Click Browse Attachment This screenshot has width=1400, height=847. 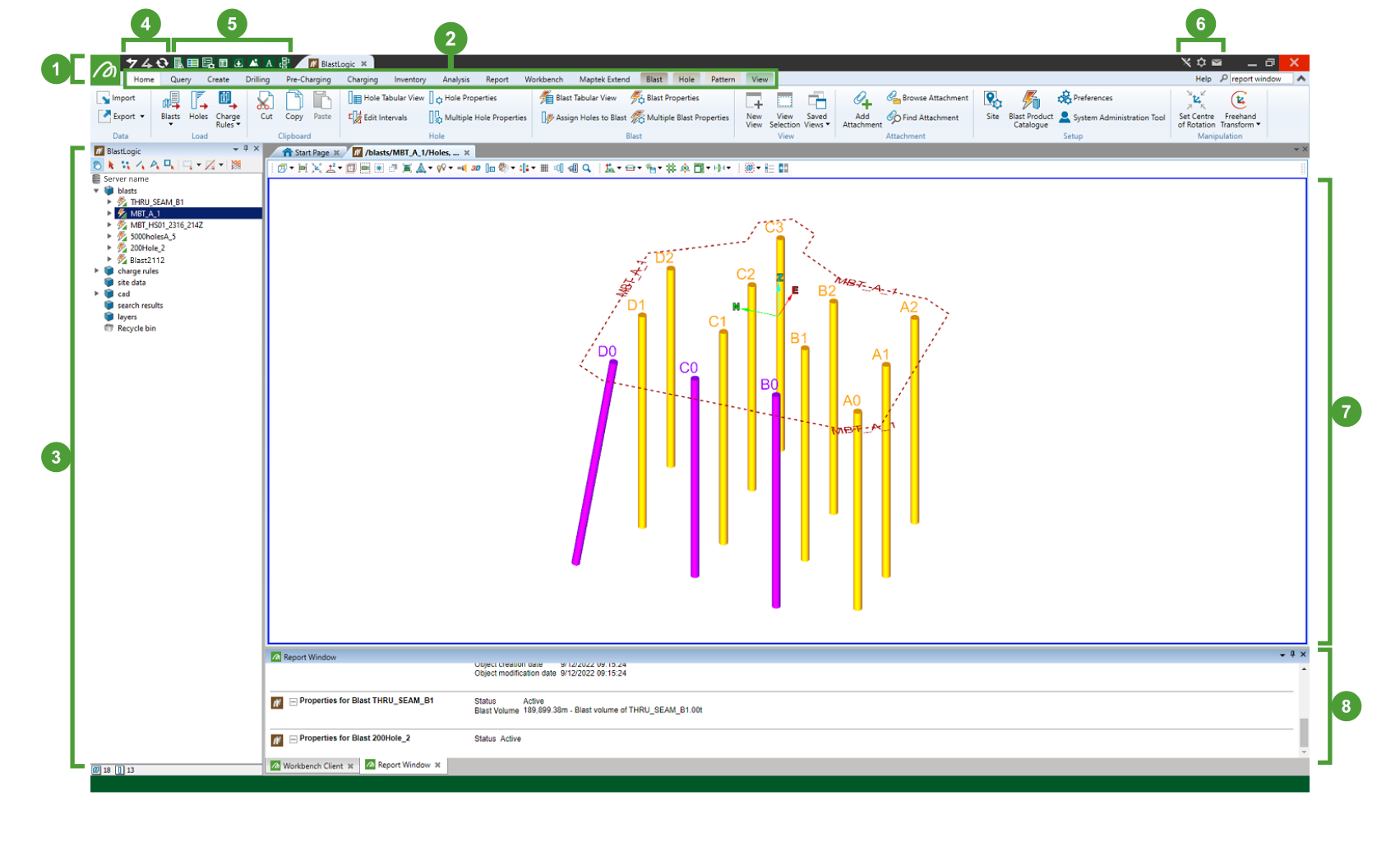coord(928,98)
